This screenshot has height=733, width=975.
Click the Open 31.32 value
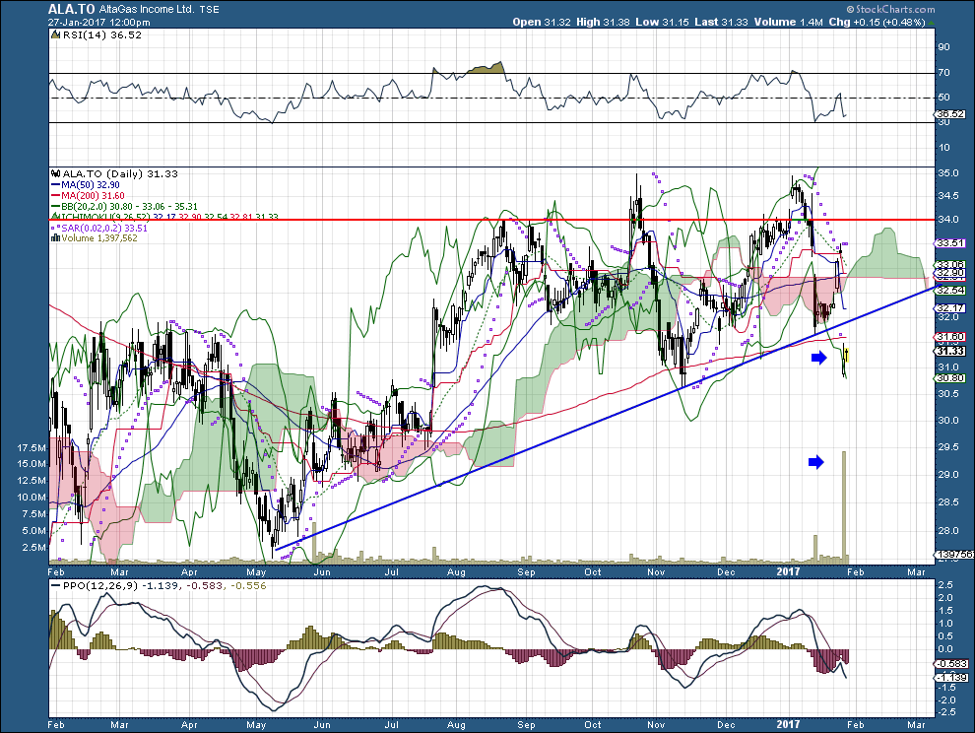pos(542,22)
